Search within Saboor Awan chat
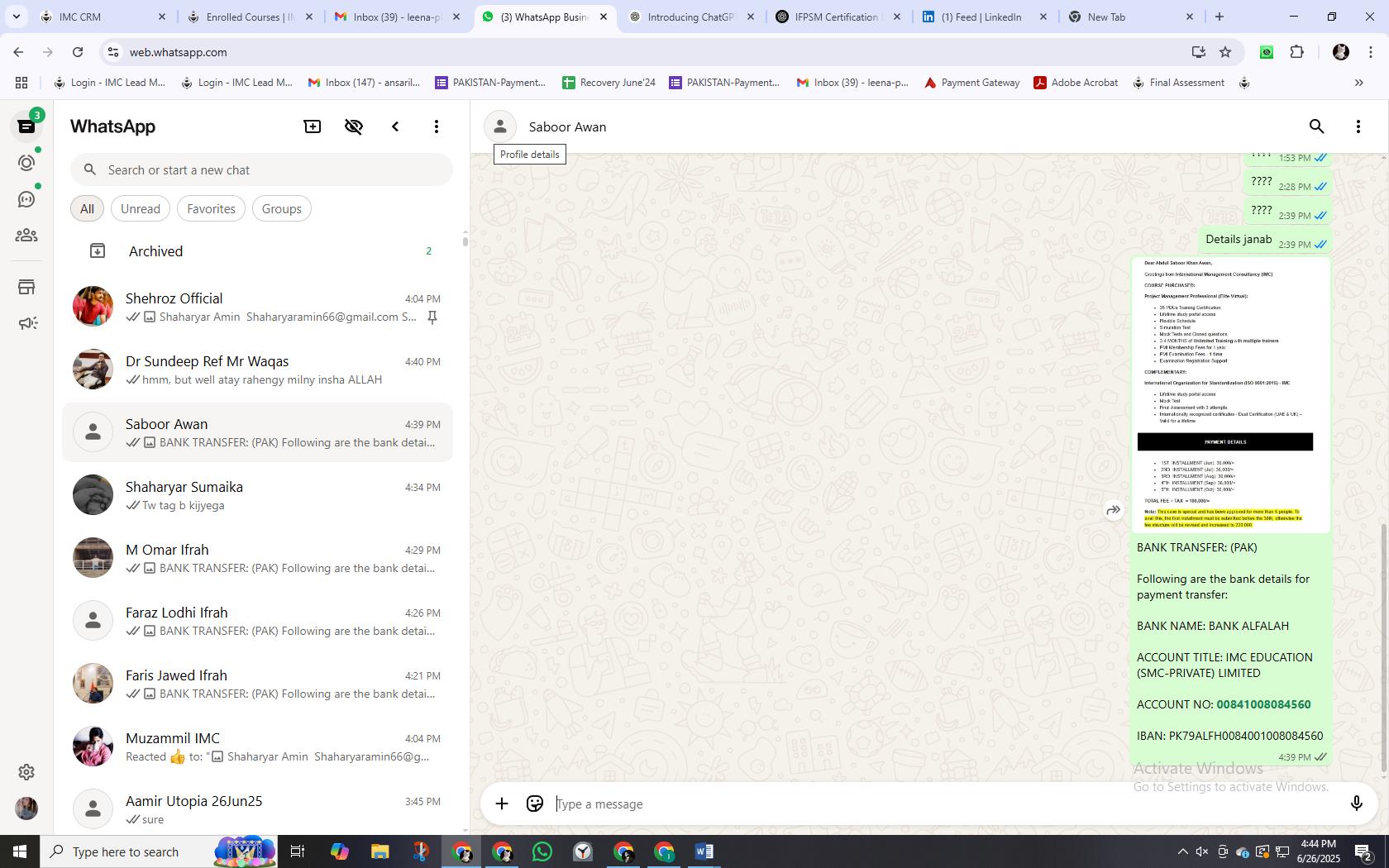This screenshot has height=868, width=1389. point(1316,126)
